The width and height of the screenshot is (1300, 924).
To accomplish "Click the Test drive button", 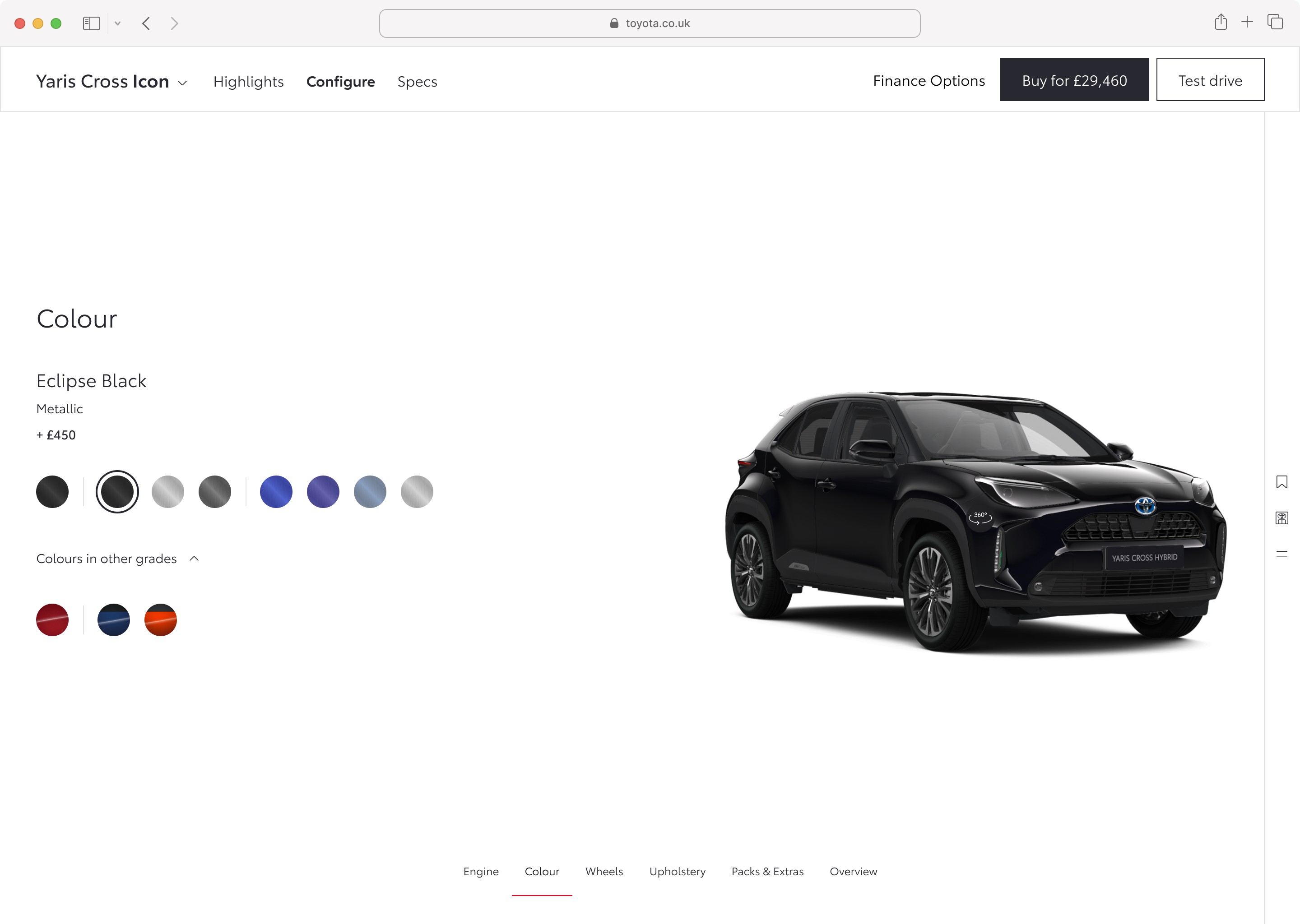I will click(1210, 80).
